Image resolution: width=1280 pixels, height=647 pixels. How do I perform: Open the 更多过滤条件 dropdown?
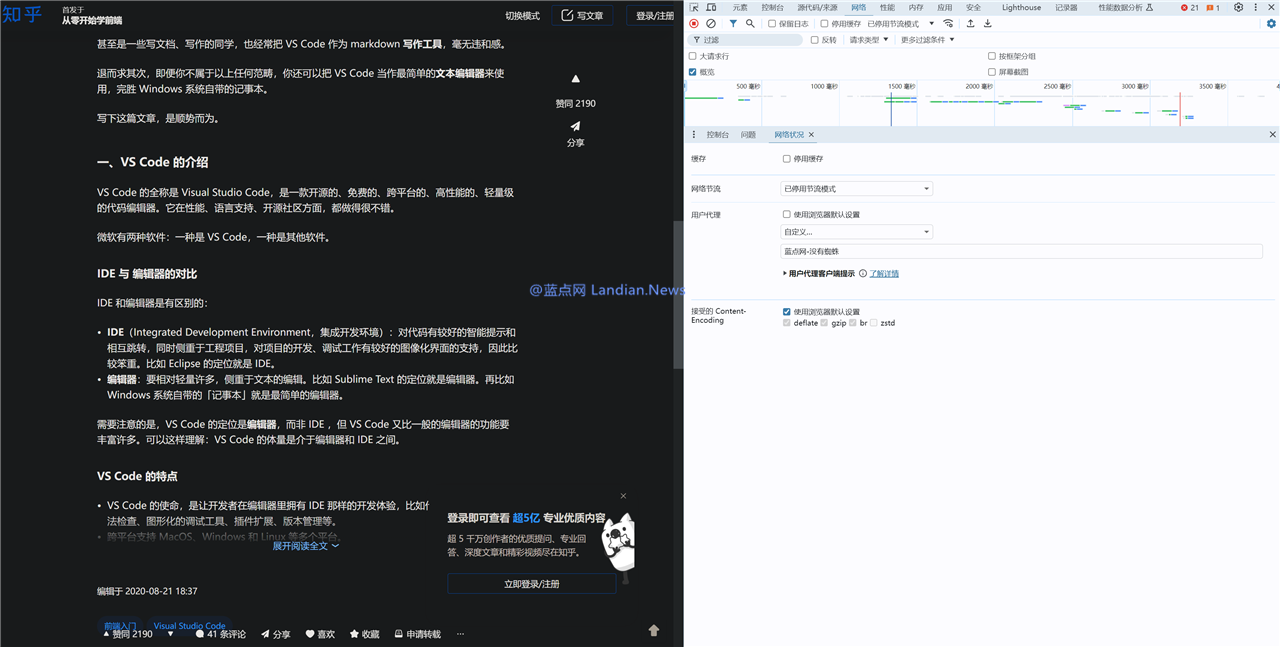[928, 40]
